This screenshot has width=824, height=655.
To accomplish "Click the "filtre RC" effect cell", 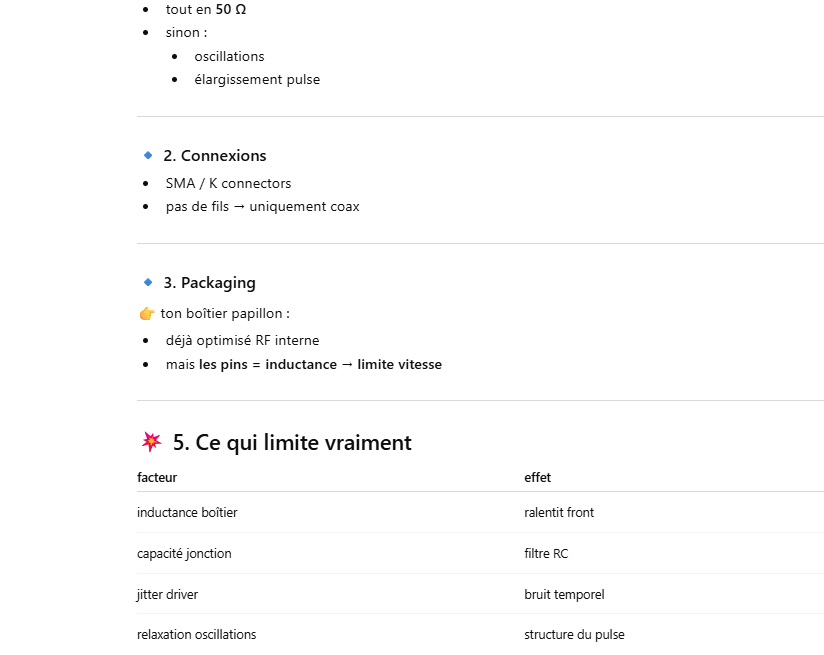I will tap(545, 554).
